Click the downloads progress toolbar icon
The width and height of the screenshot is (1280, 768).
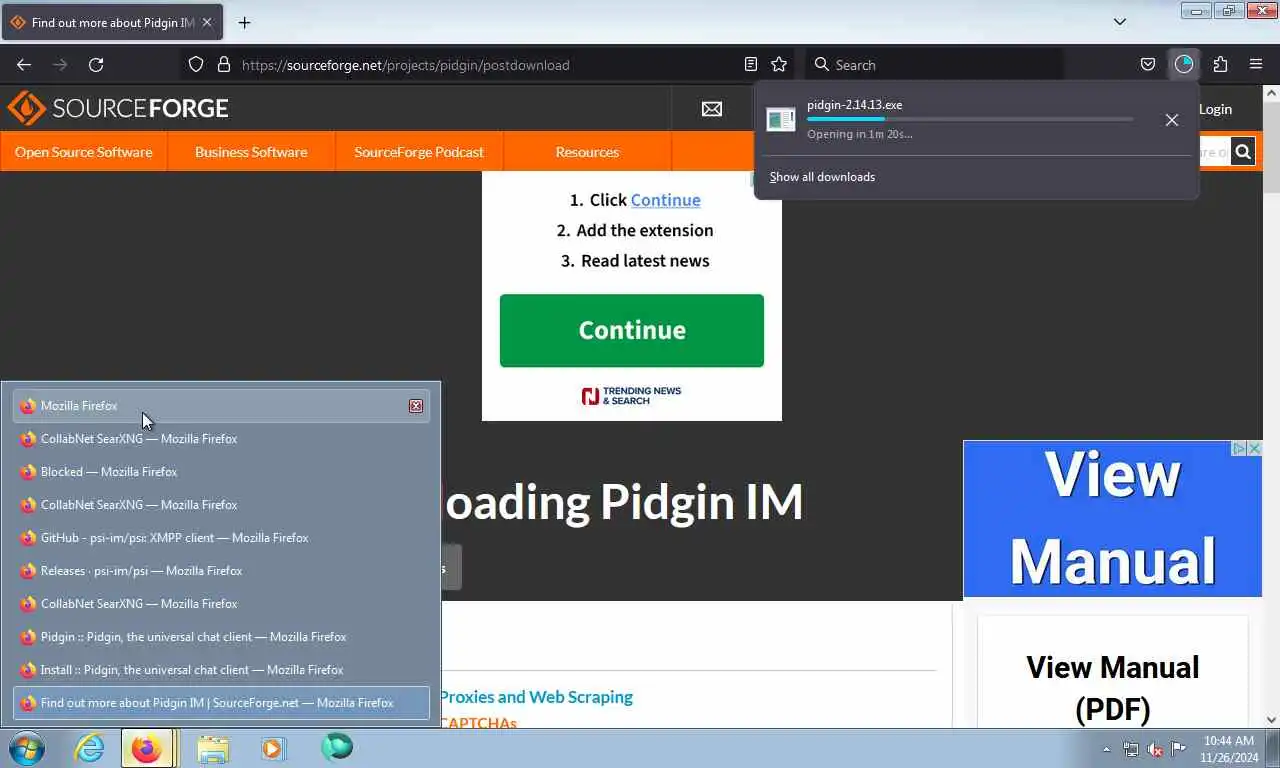tap(1184, 65)
